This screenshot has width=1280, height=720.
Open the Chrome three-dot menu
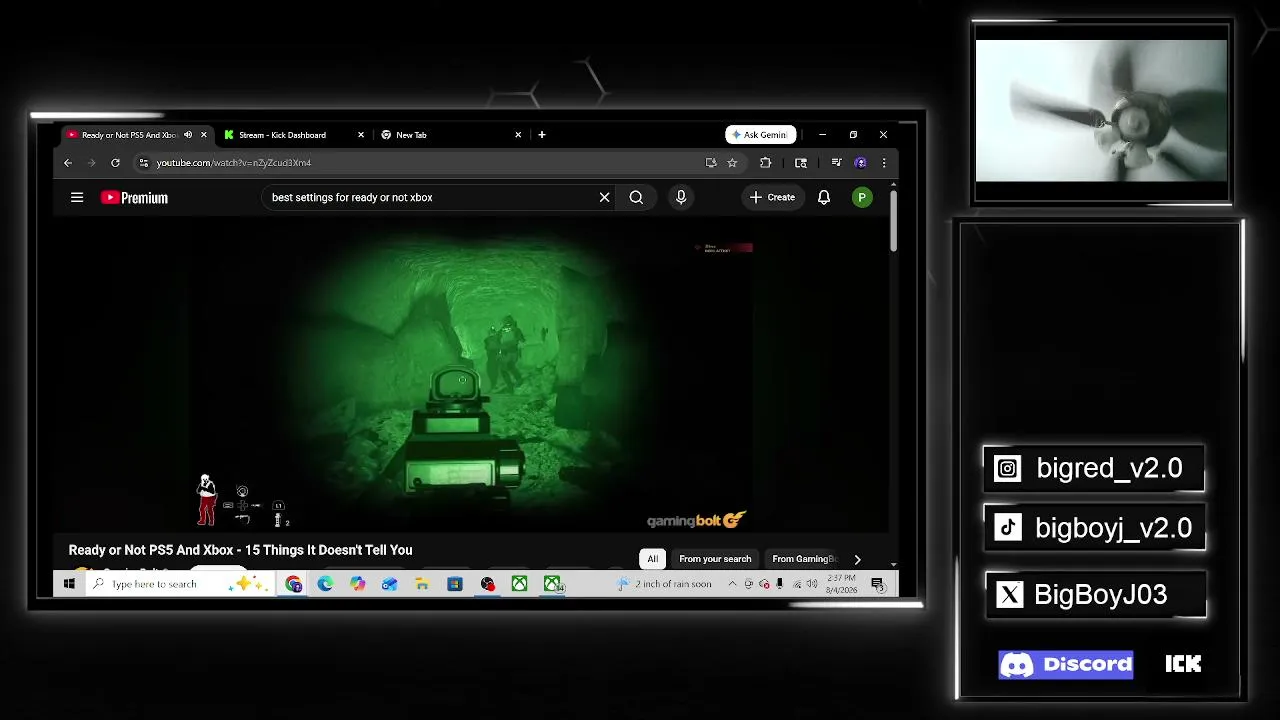click(883, 163)
